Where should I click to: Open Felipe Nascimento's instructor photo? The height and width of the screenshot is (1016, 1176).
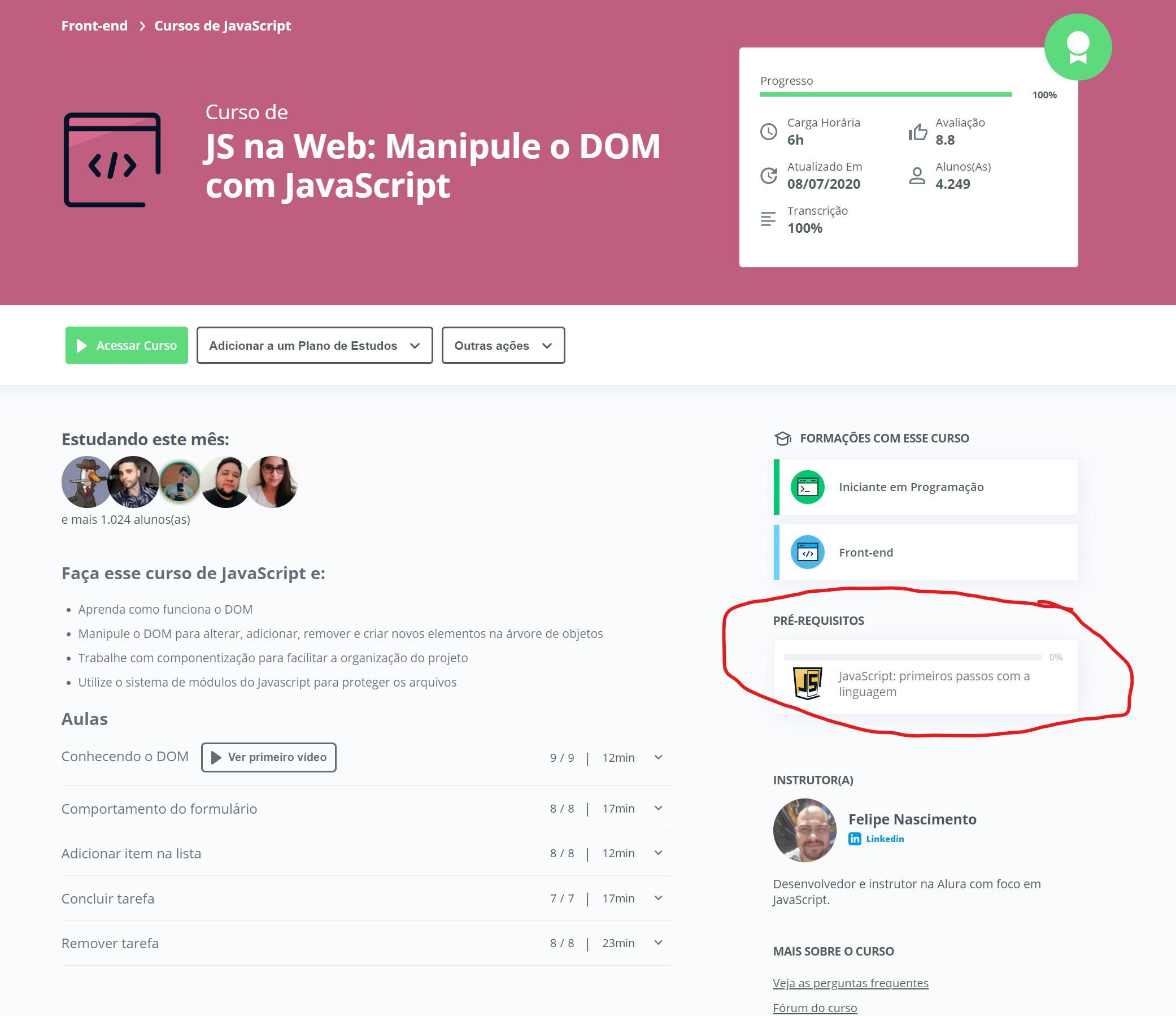point(805,831)
